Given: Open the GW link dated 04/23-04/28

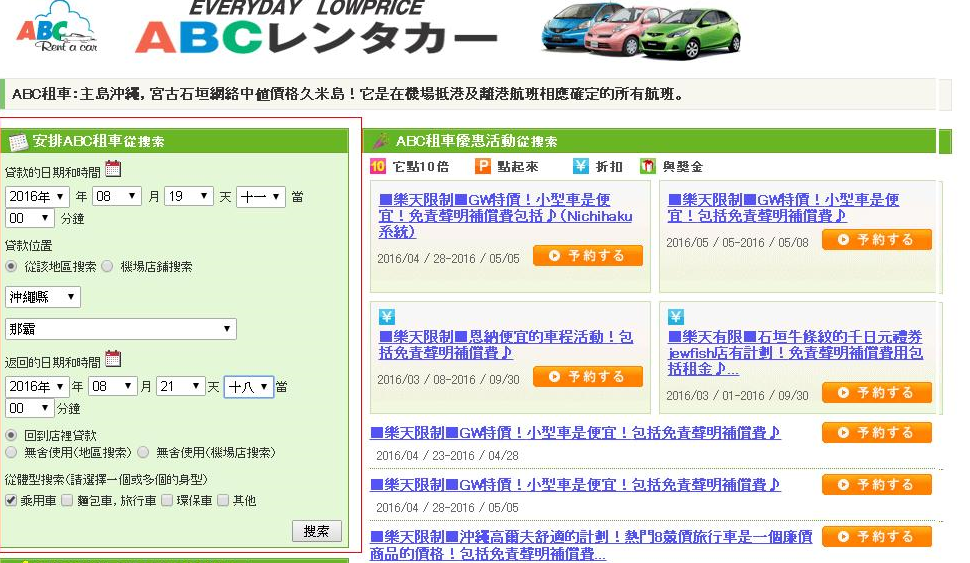Looking at the screenshot, I should pyautogui.click(x=575, y=433).
